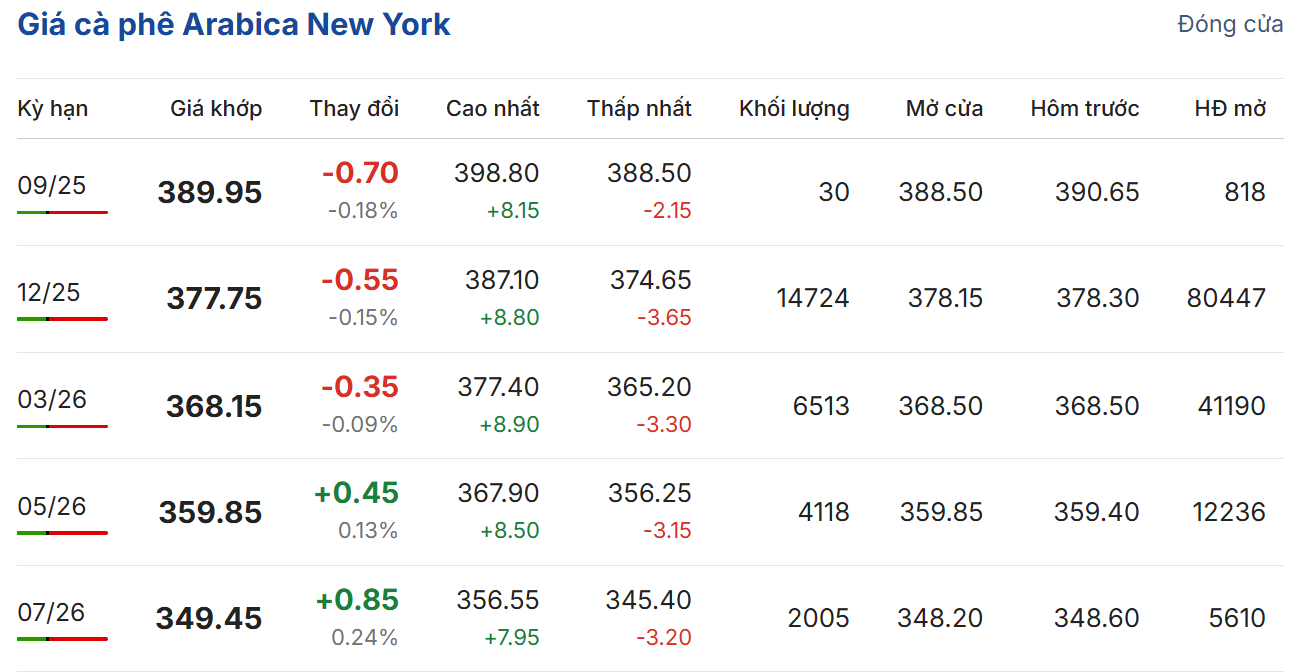The height and width of the screenshot is (672, 1312).
Task: Sort by the "Kỳ hạn" column header
Action: 53,108
